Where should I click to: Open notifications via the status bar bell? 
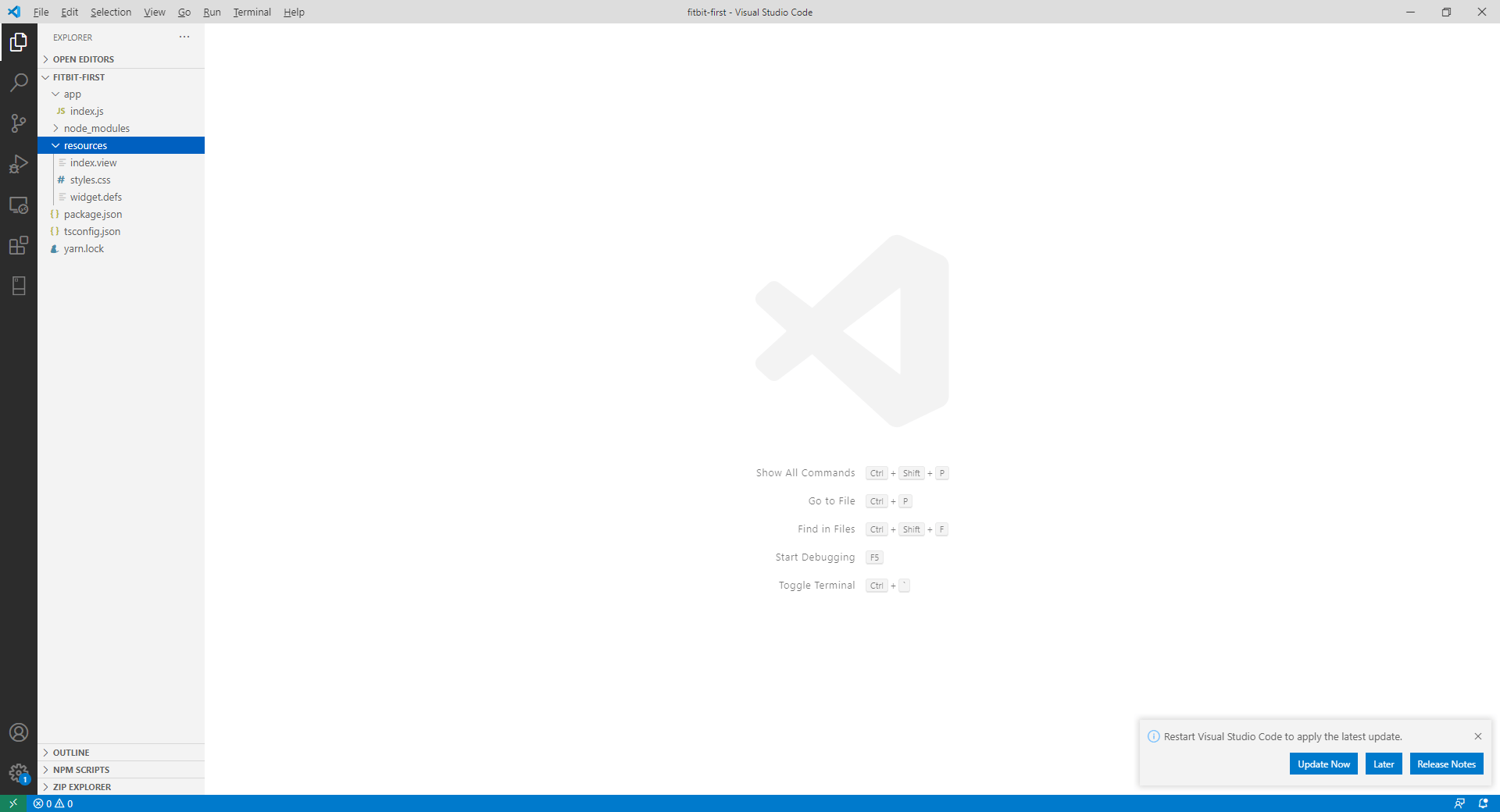pyautogui.click(x=1484, y=803)
